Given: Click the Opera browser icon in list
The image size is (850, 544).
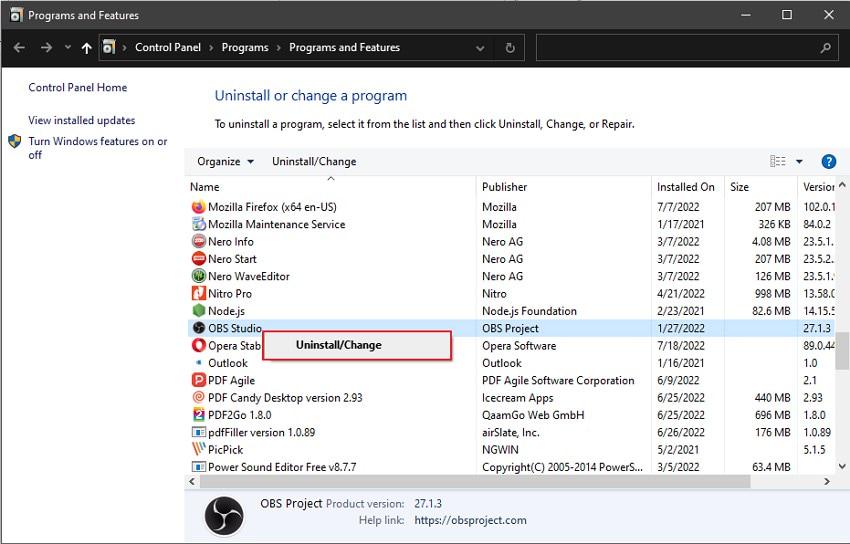Looking at the screenshot, I should tap(198, 346).
